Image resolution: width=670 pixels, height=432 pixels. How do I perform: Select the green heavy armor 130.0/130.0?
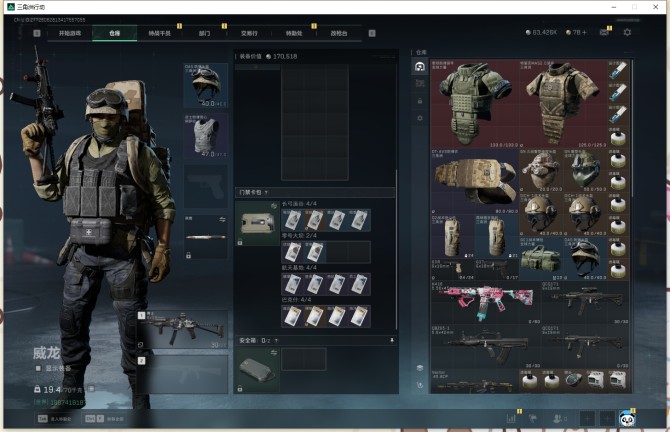475,104
